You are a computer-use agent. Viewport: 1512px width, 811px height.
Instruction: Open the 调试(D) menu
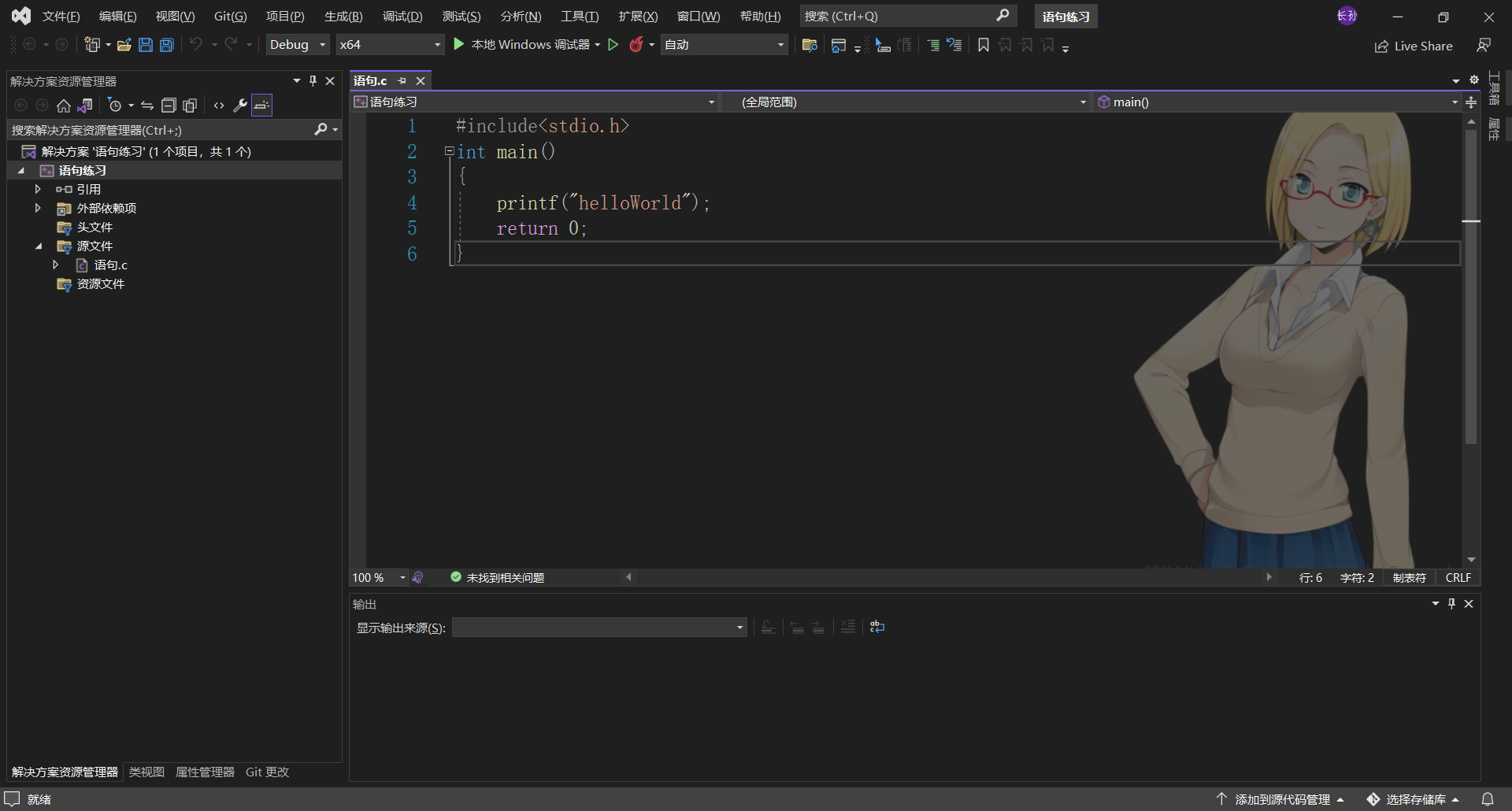pos(402,16)
